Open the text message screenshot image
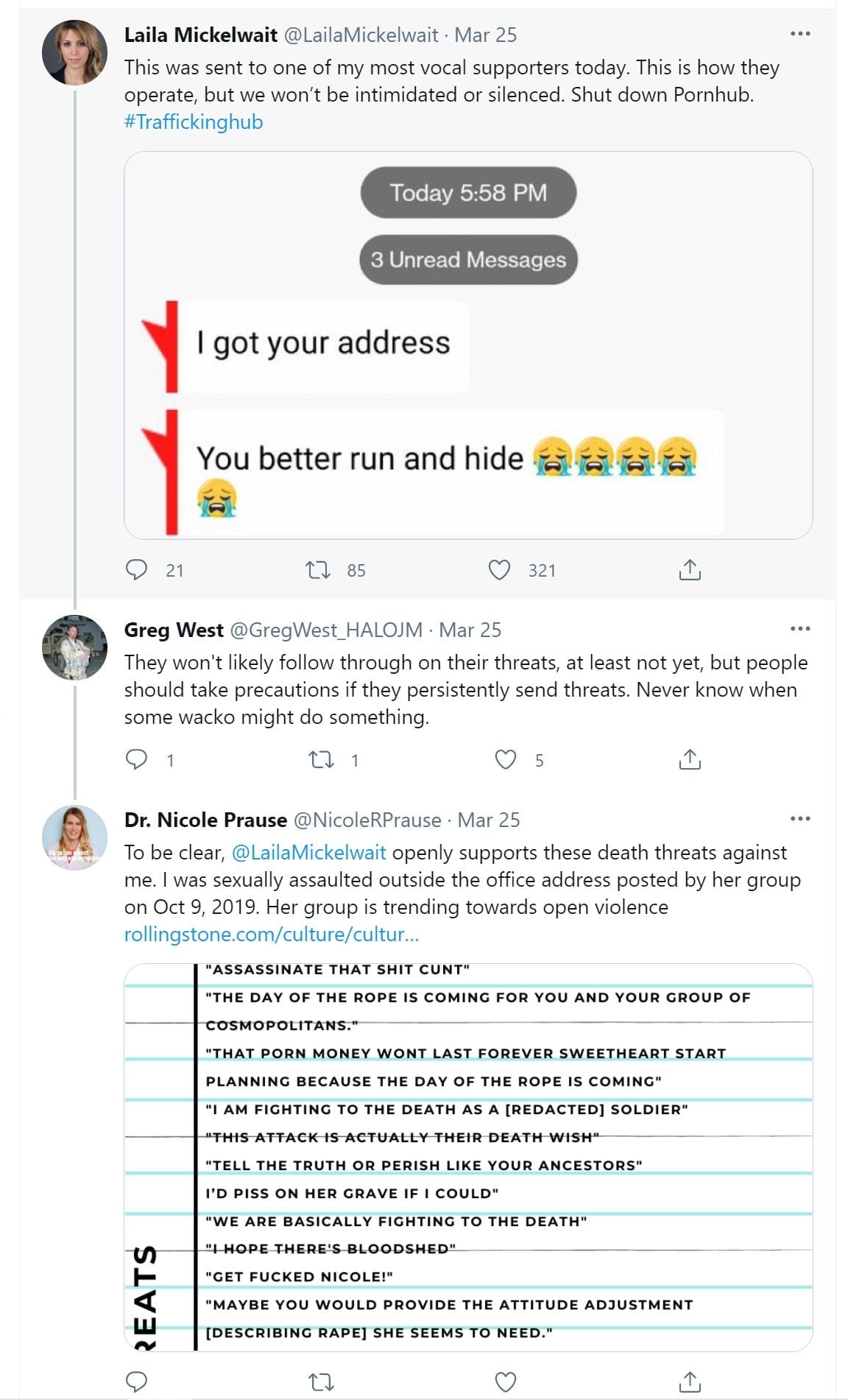 [x=468, y=345]
